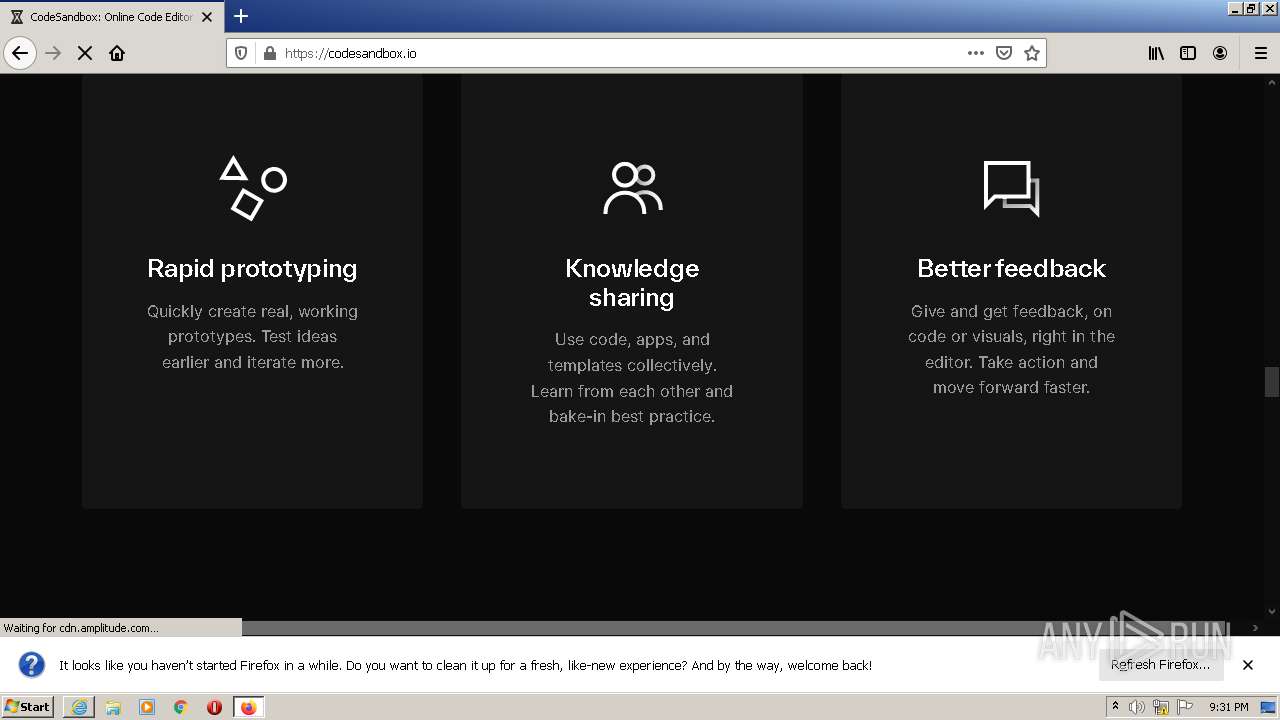This screenshot has width=1280, height=720.
Task: Click the scroll down arrow of page
Action: 1272,611
